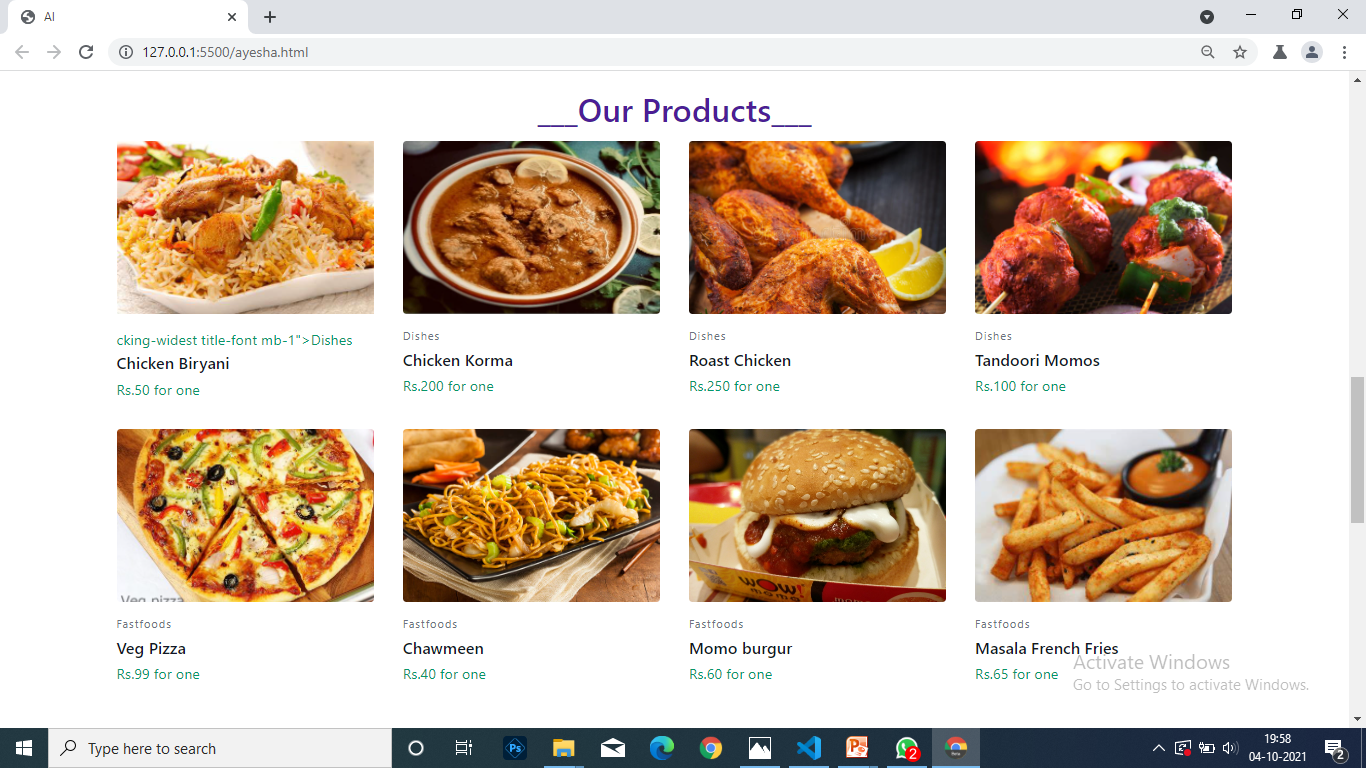Open a new tab with the plus button
This screenshot has height=768, width=1366.
coord(269,16)
